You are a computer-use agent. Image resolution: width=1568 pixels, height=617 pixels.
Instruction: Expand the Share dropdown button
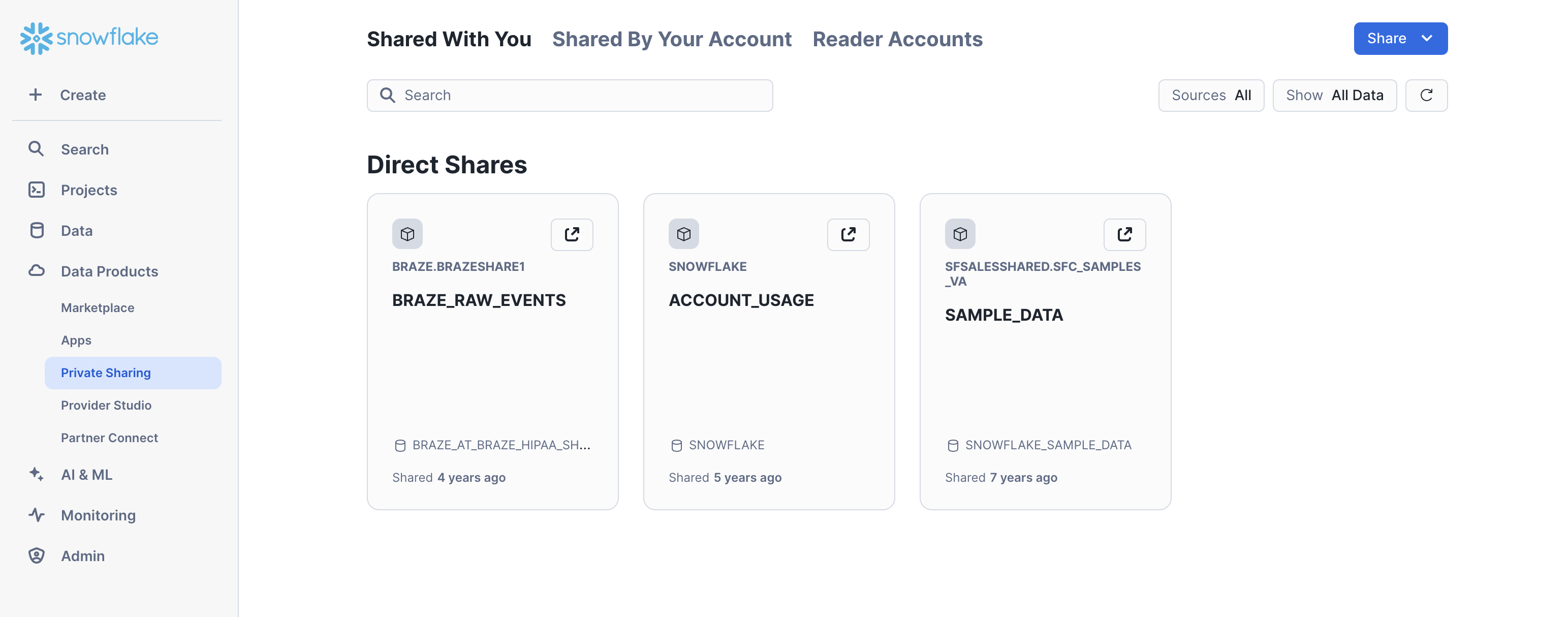[x=1429, y=38]
